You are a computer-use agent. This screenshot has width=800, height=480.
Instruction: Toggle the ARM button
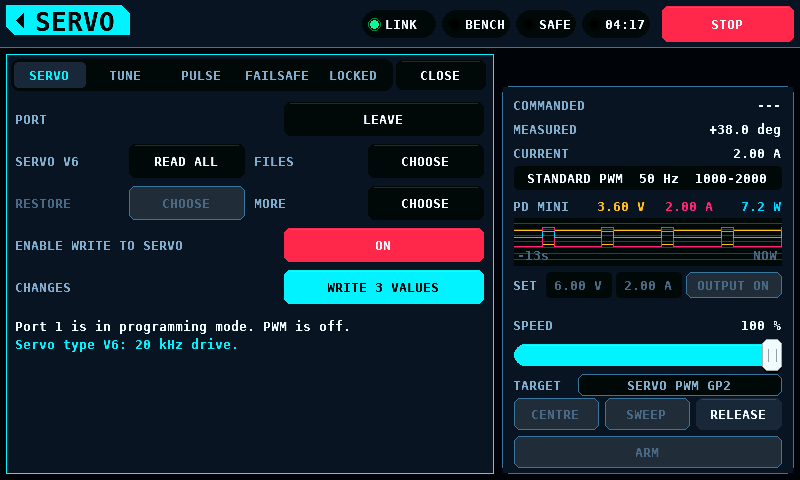pos(647,452)
